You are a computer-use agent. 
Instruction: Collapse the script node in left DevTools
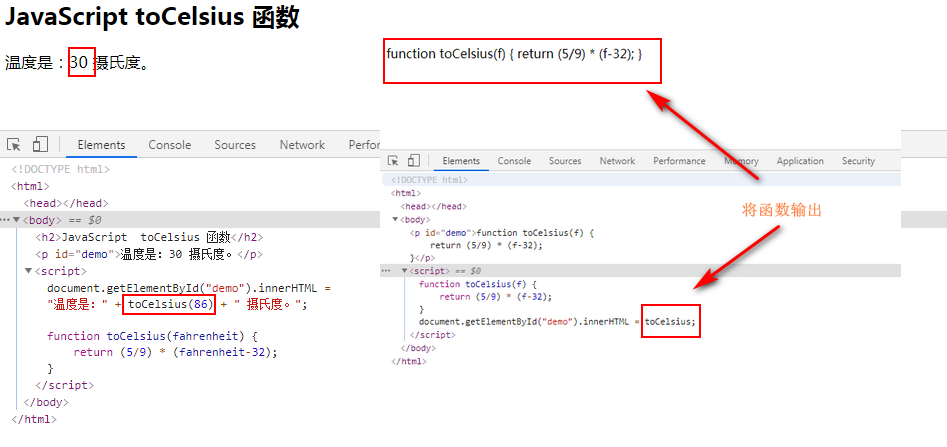pyautogui.click(x=28, y=271)
